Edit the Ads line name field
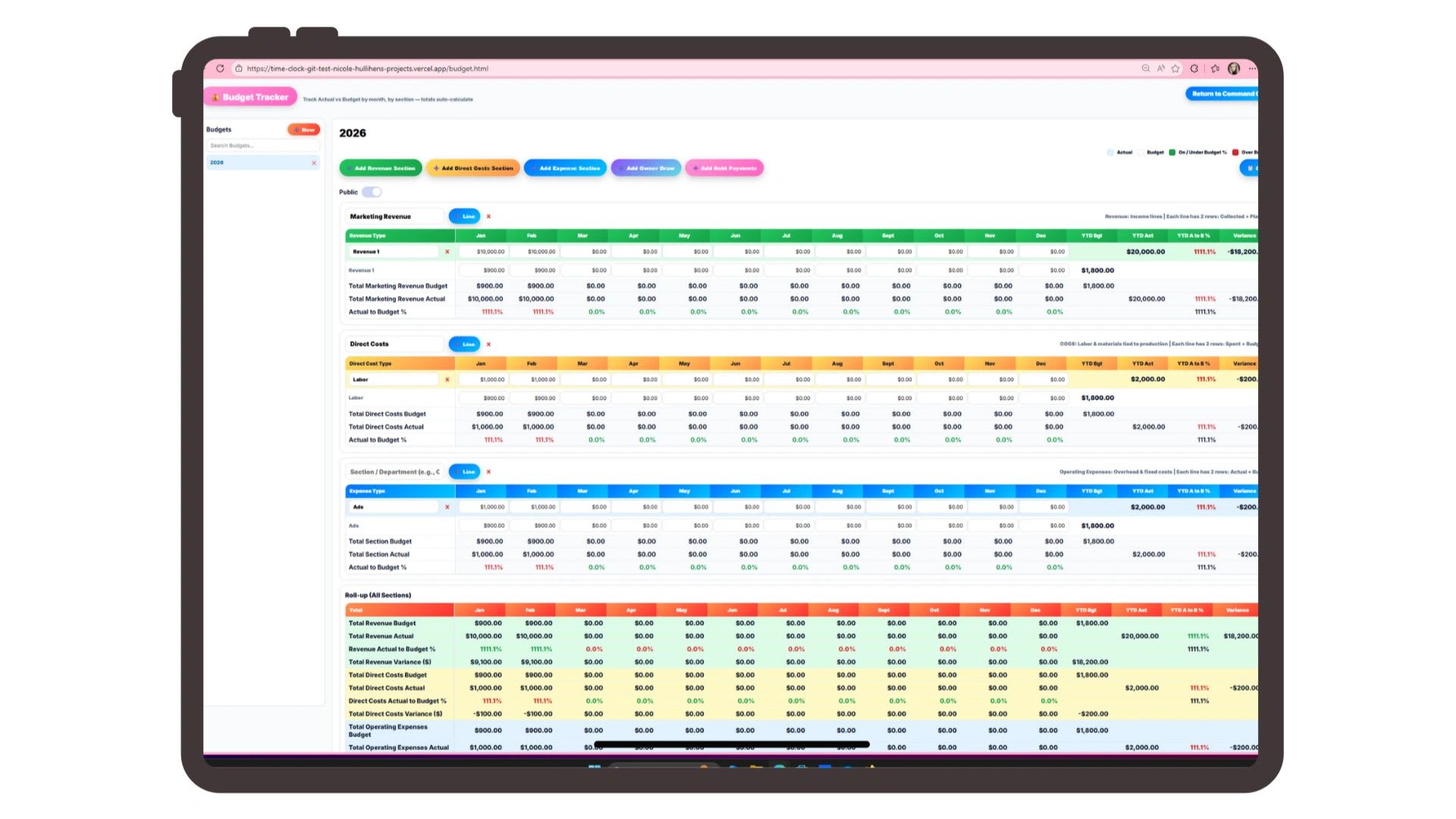The width and height of the screenshot is (1456, 819). point(394,507)
